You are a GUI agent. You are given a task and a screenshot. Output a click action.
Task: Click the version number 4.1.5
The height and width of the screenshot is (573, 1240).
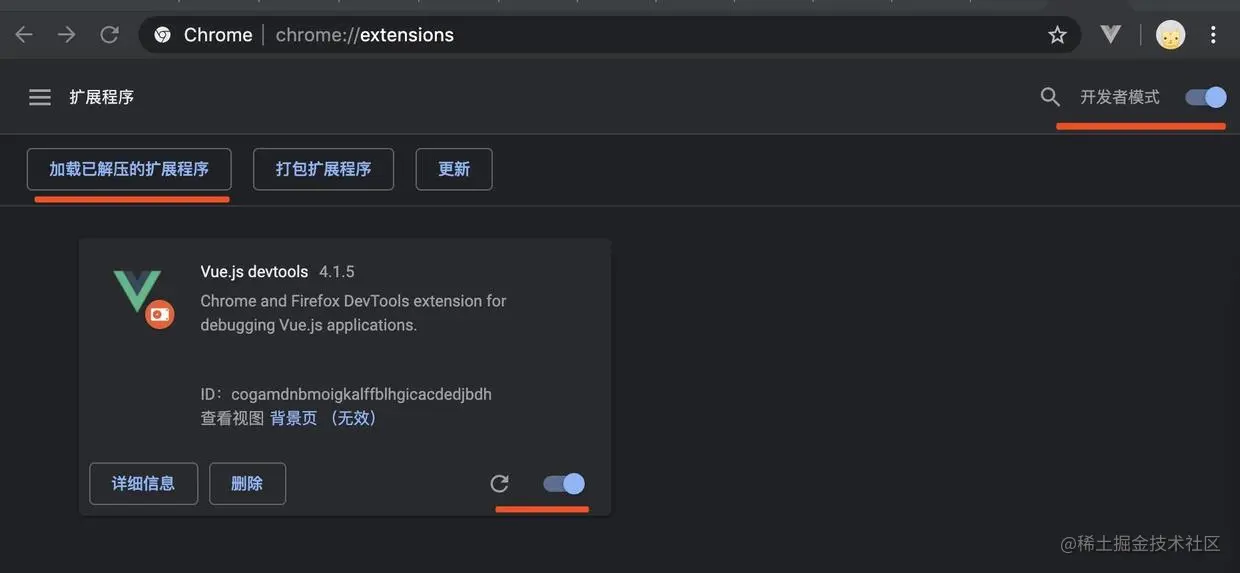click(337, 272)
